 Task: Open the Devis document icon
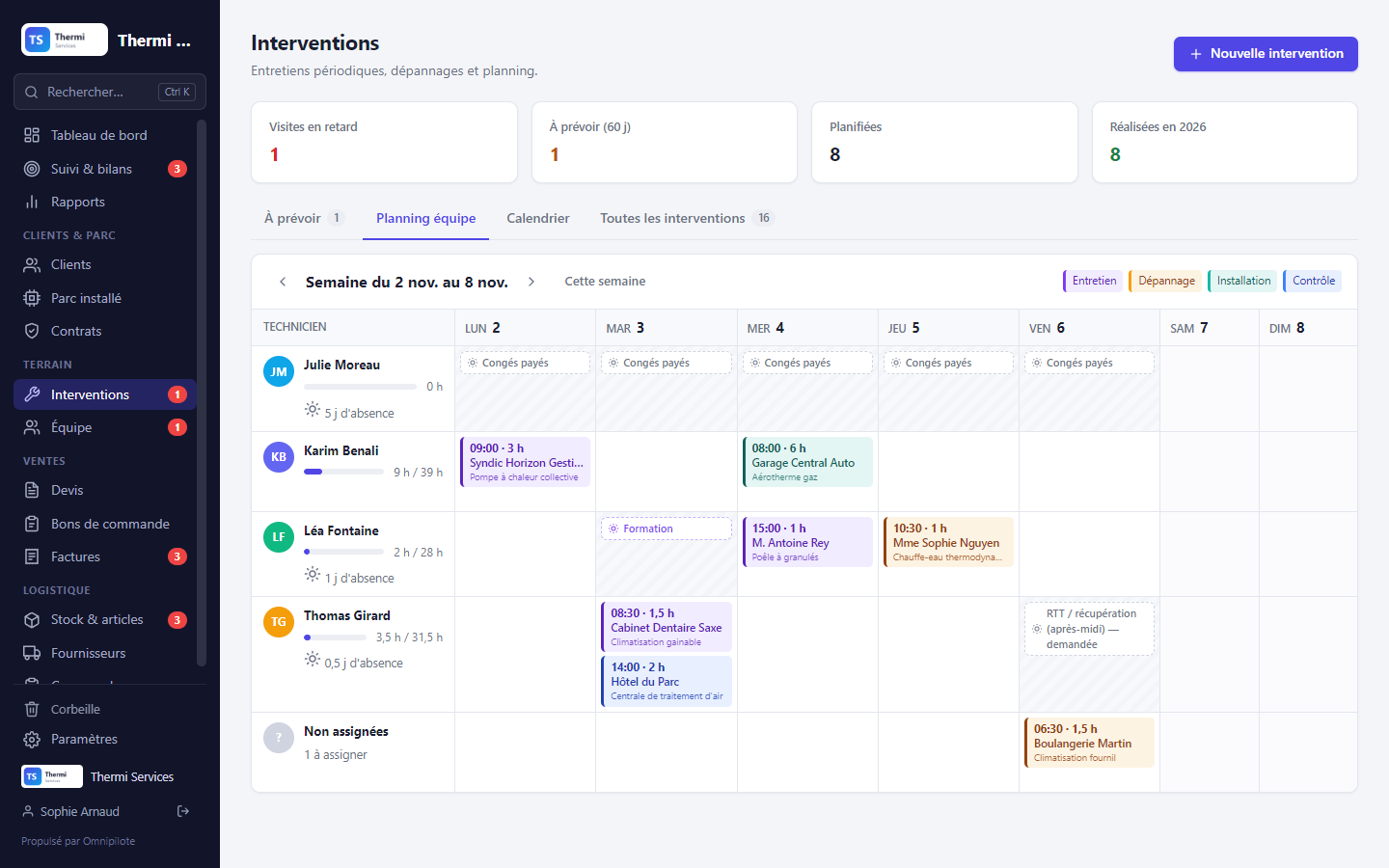(x=32, y=490)
